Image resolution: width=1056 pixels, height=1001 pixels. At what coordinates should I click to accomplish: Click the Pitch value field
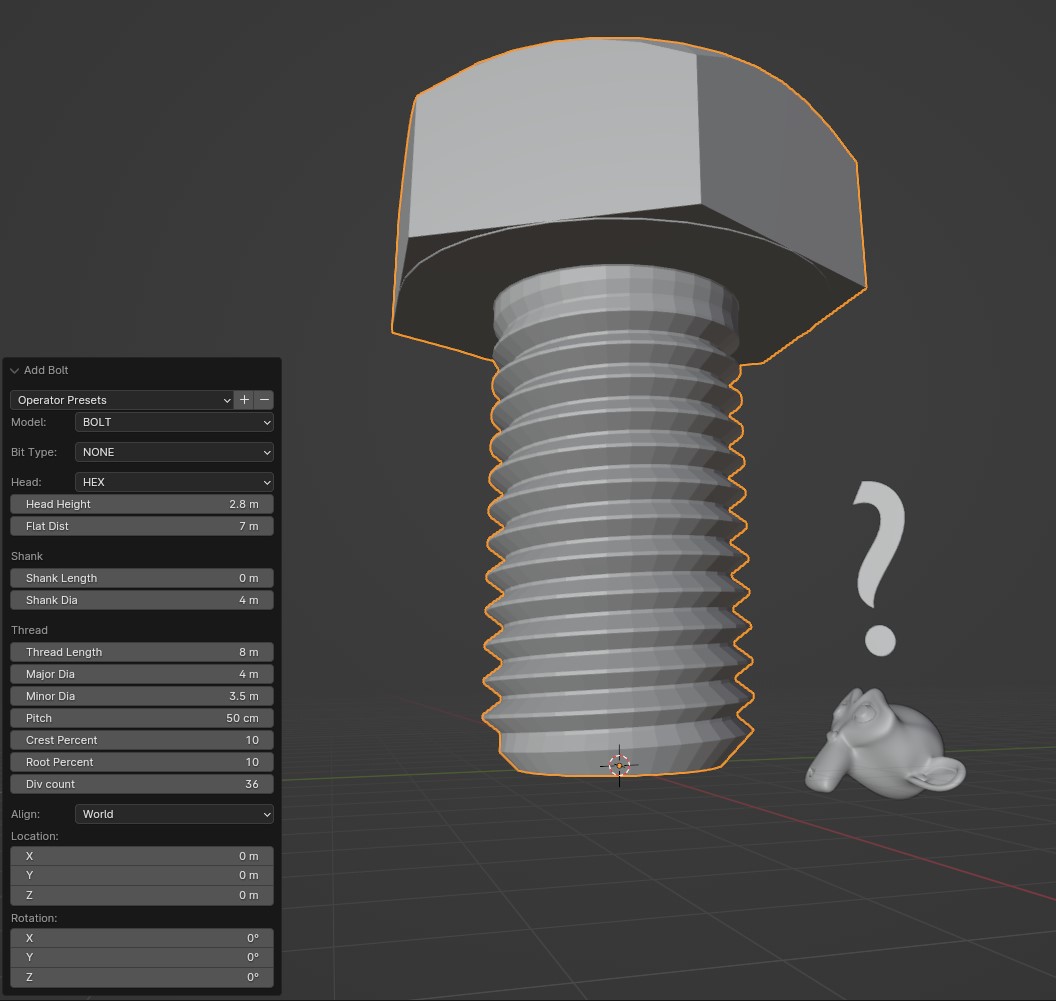pyautogui.click(x=142, y=718)
